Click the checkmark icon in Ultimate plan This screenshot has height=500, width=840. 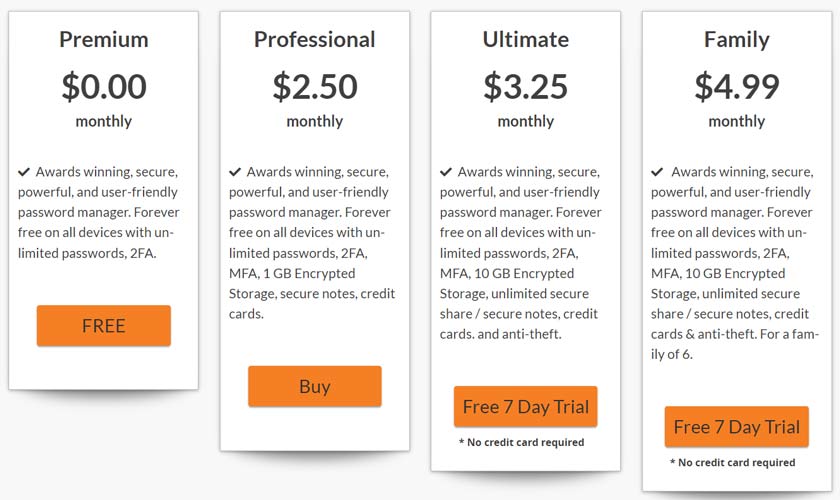click(446, 172)
